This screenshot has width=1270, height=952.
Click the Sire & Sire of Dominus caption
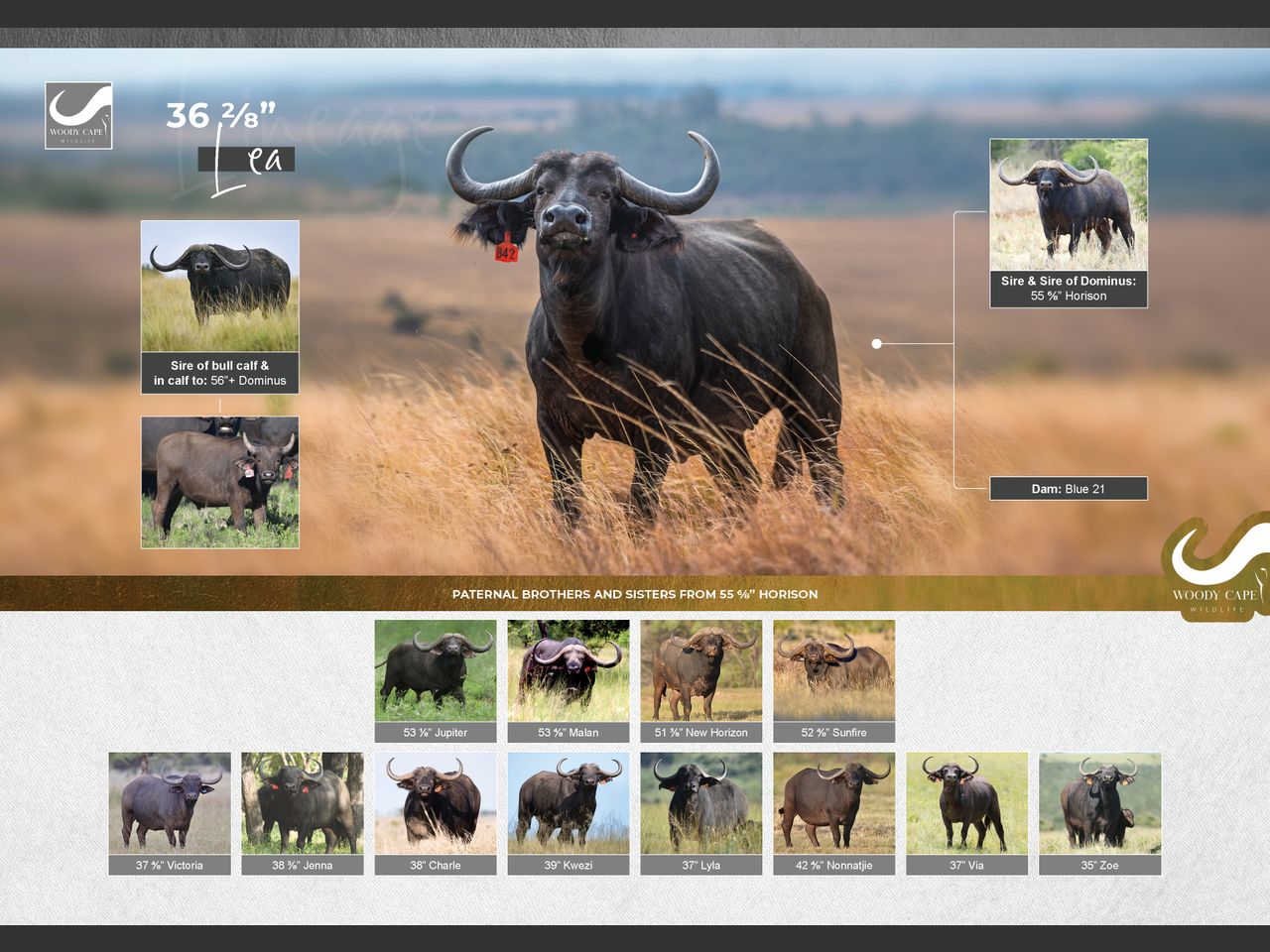[x=1068, y=289]
